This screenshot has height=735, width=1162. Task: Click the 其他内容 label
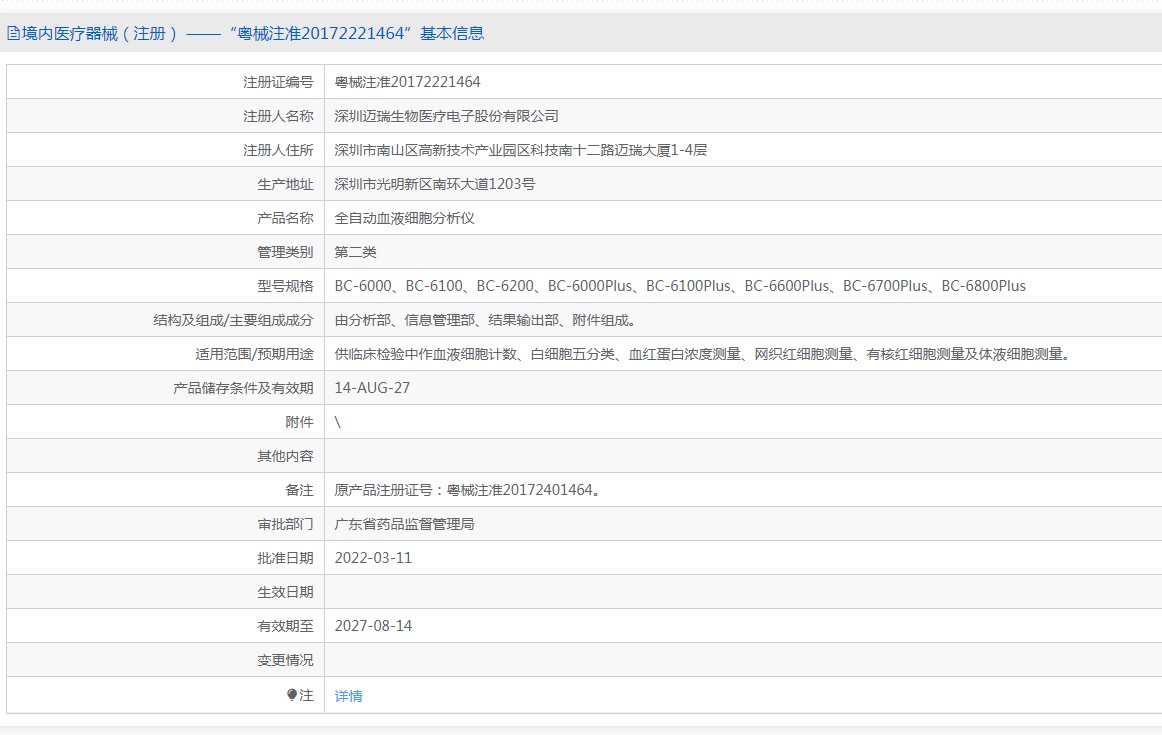[285, 456]
